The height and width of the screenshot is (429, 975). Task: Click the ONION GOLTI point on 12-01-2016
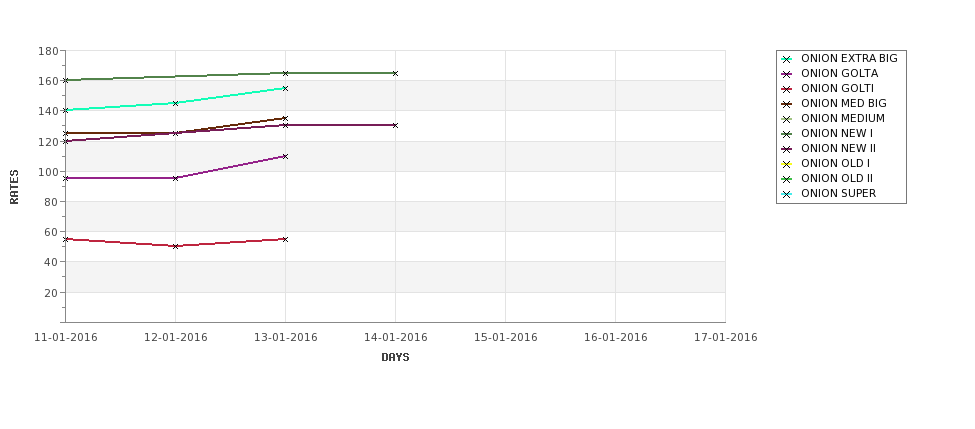click(x=175, y=246)
